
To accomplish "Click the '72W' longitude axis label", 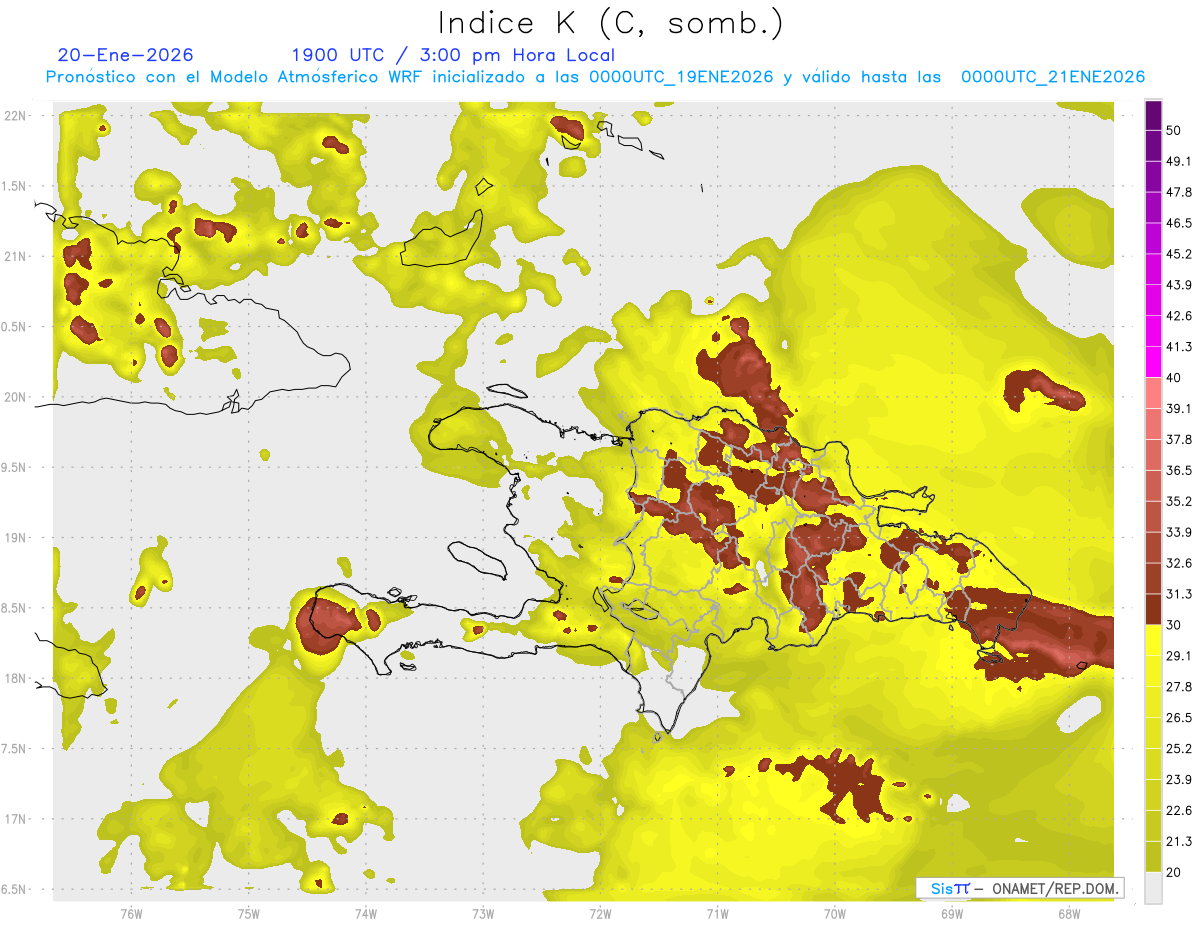I will coord(600,914).
